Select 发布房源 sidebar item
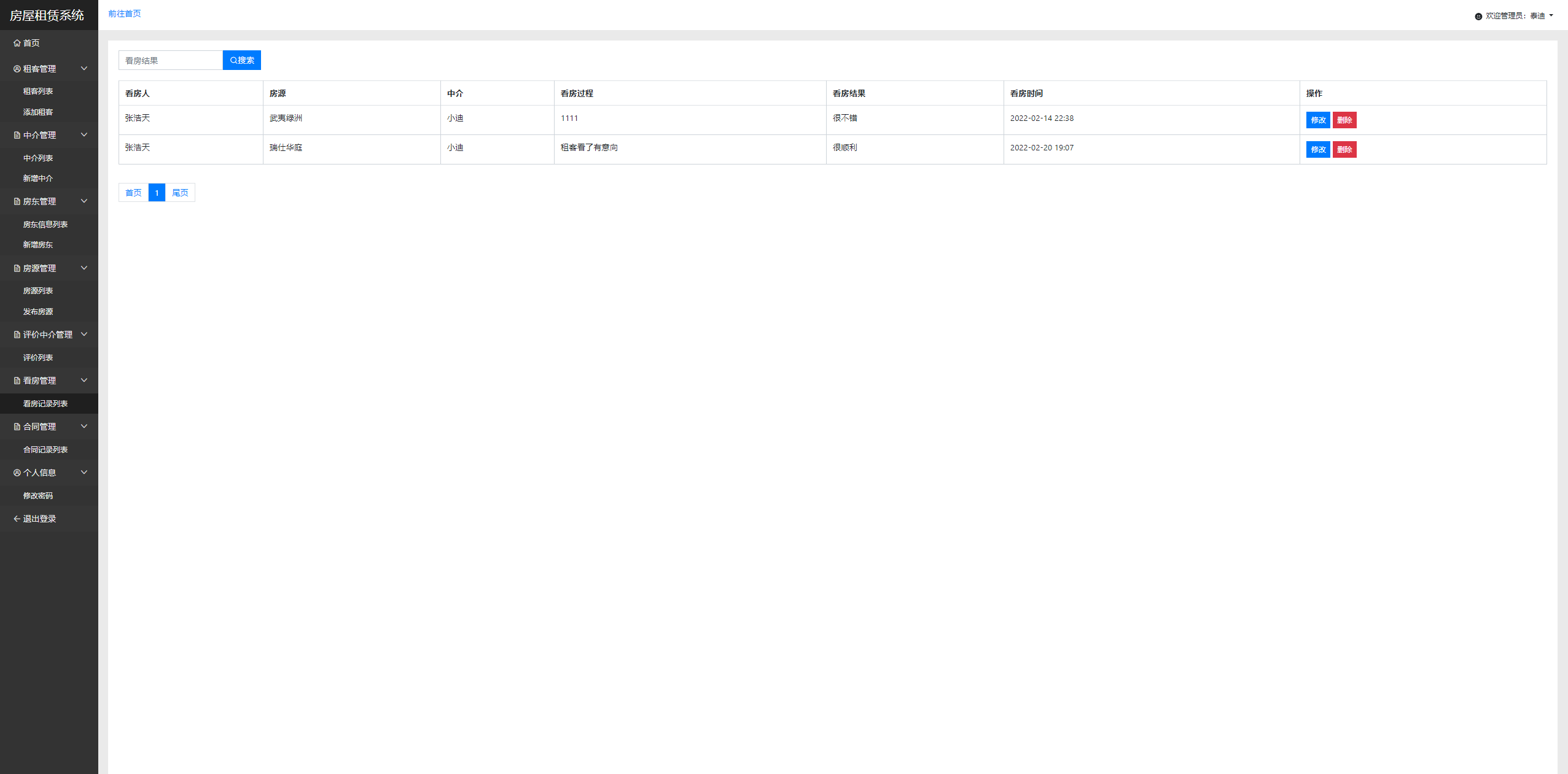This screenshot has width=1568, height=774. point(38,312)
